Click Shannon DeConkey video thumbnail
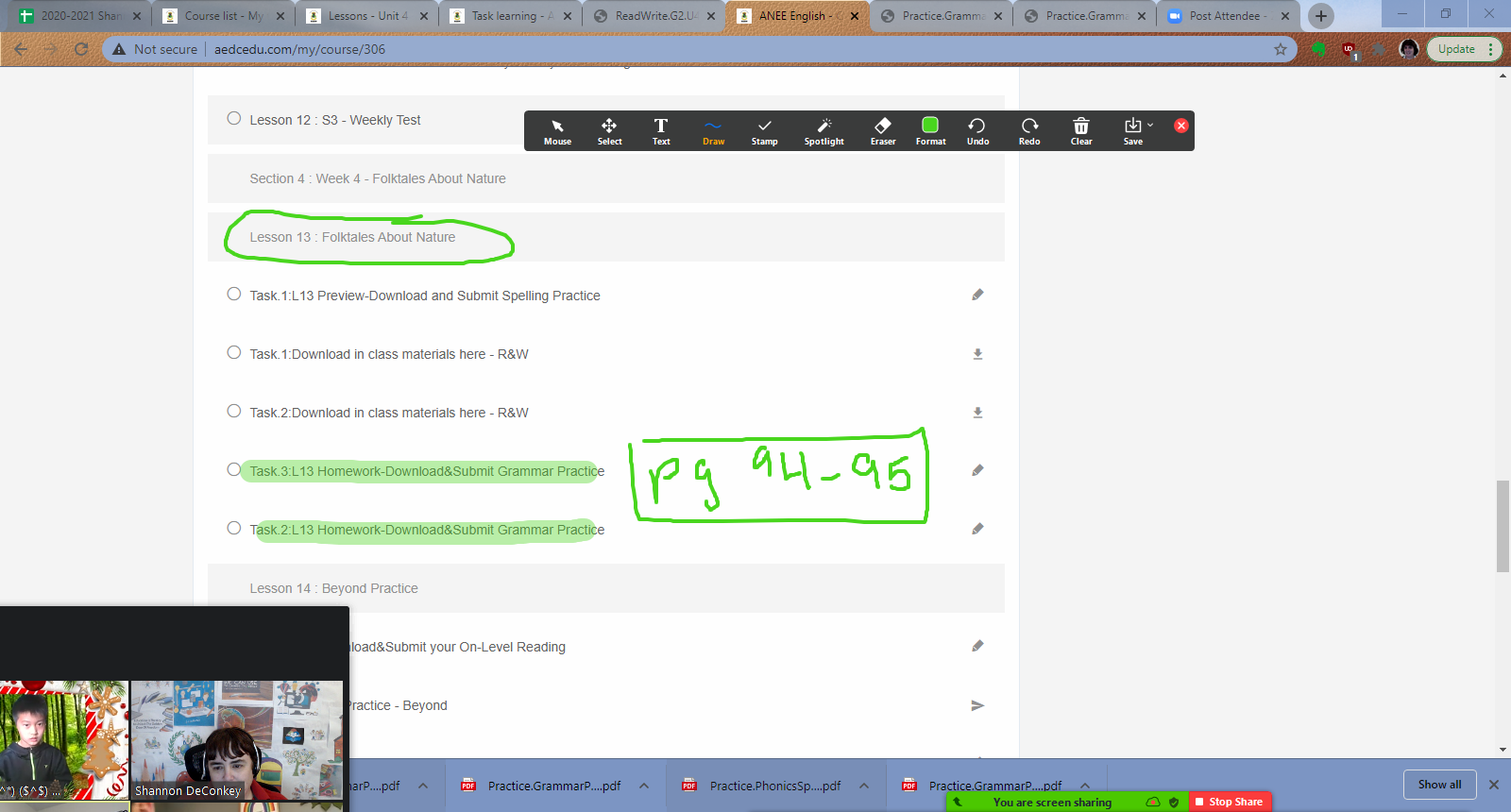This screenshot has height=812, width=1511. 237,741
